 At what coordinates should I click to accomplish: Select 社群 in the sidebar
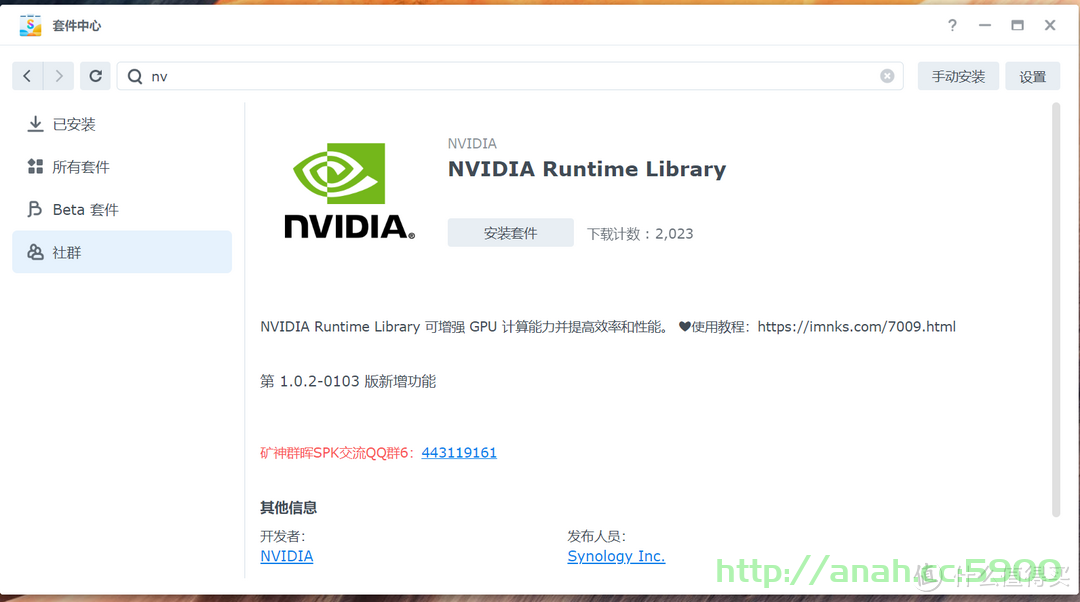(122, 252)
